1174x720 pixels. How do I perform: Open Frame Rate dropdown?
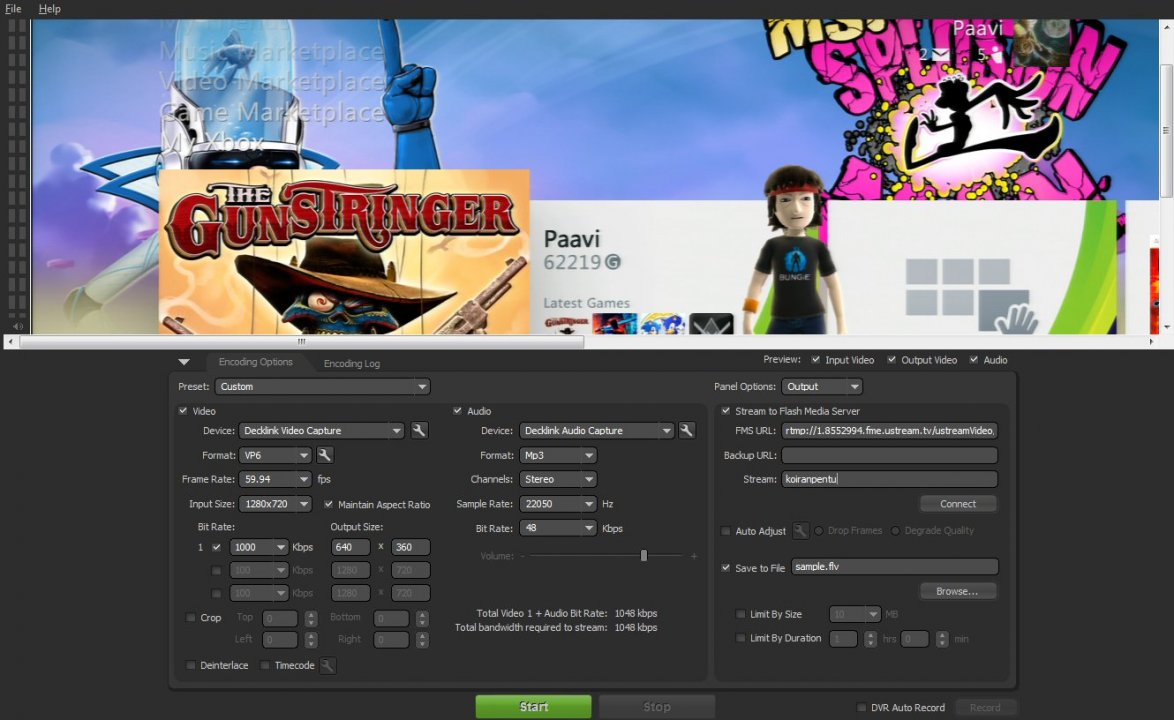point(275,479)
